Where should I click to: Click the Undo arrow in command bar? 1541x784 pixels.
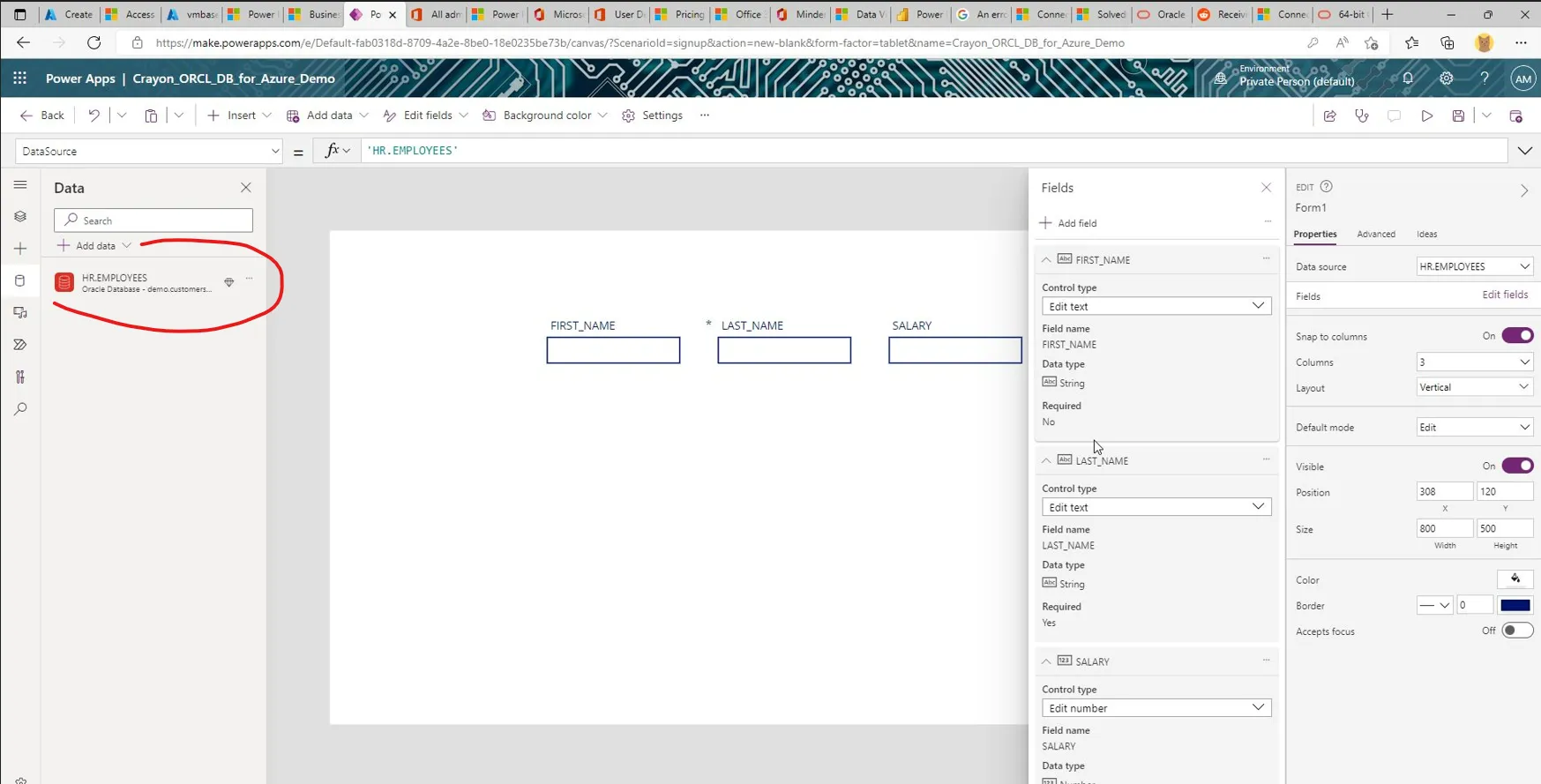[x=94, y=116]
